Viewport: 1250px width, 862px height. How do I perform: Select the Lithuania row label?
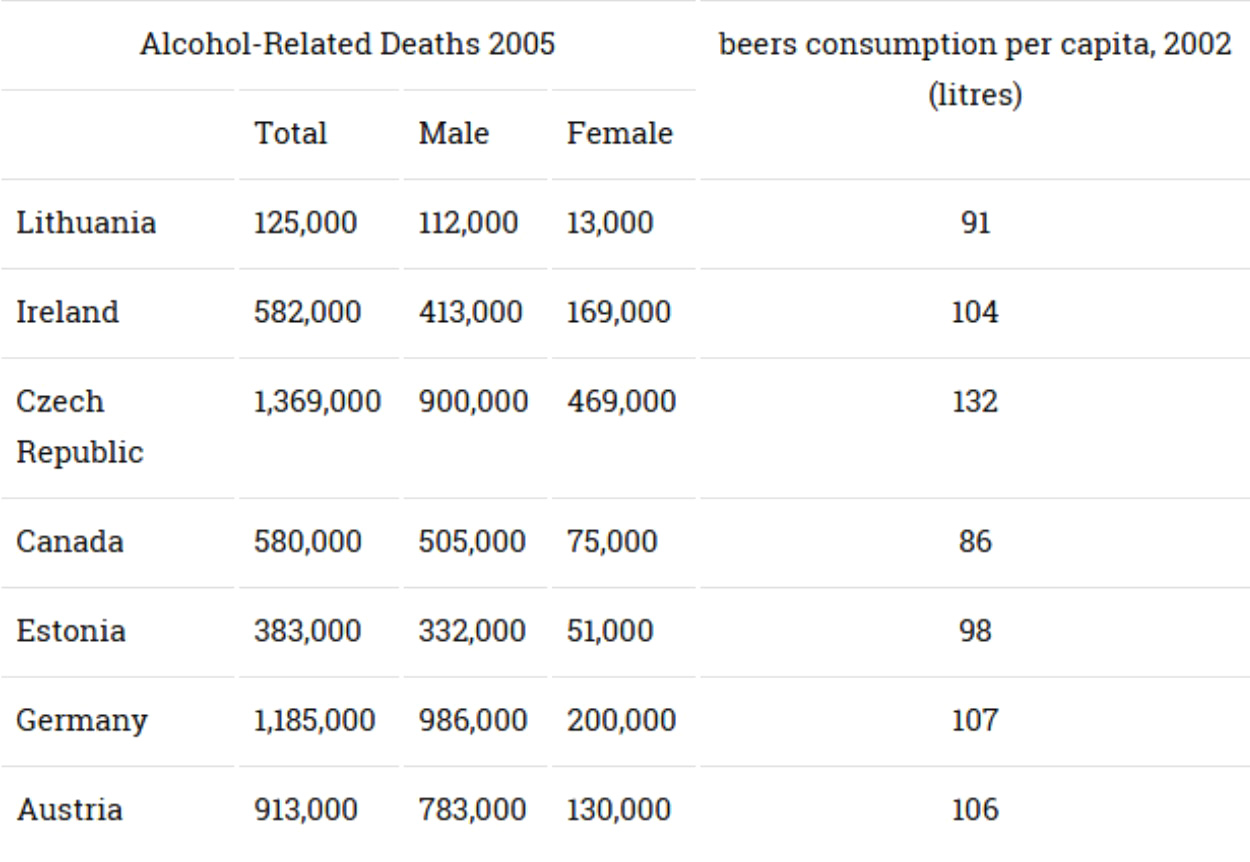point(85,222)
